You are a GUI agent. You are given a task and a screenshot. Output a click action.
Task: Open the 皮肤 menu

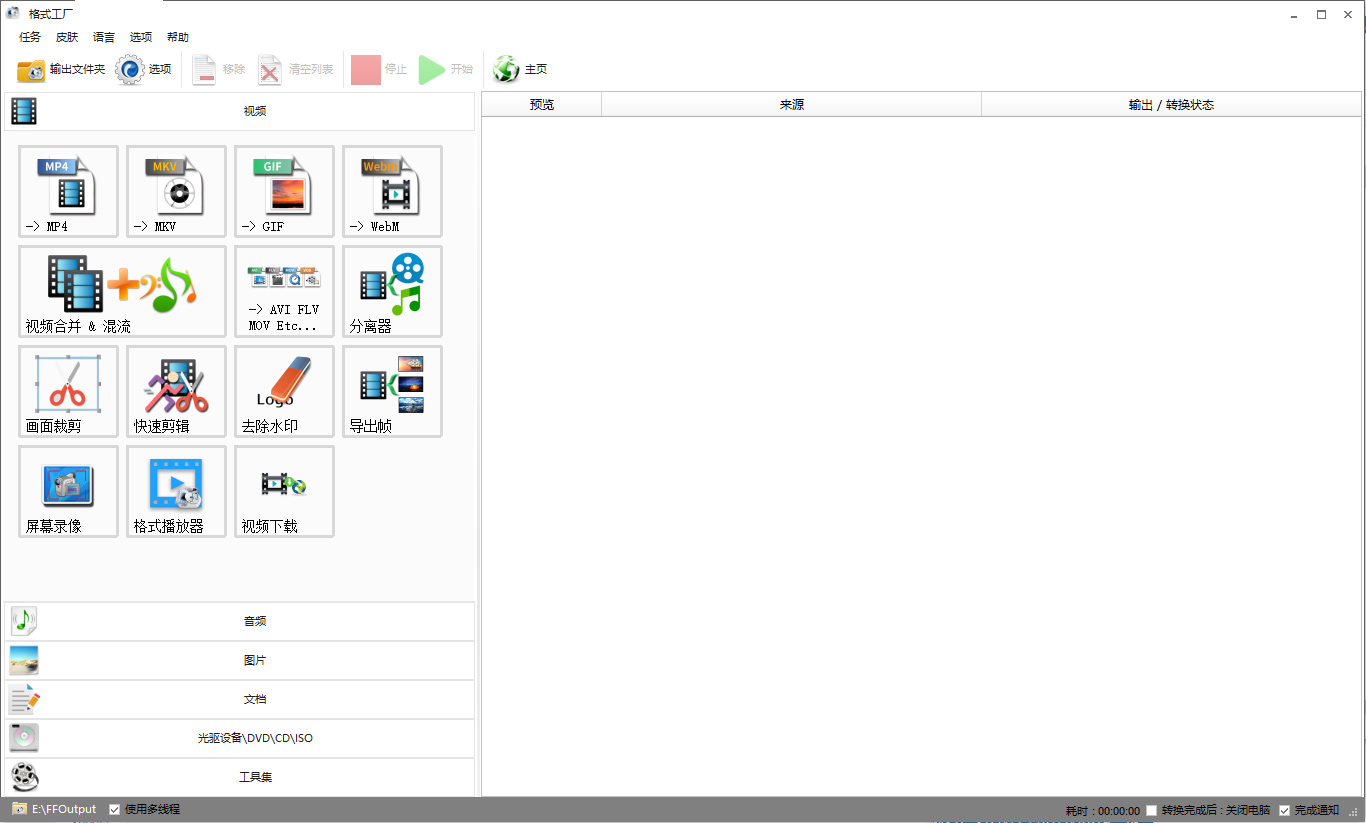click(x=67, y=37)
